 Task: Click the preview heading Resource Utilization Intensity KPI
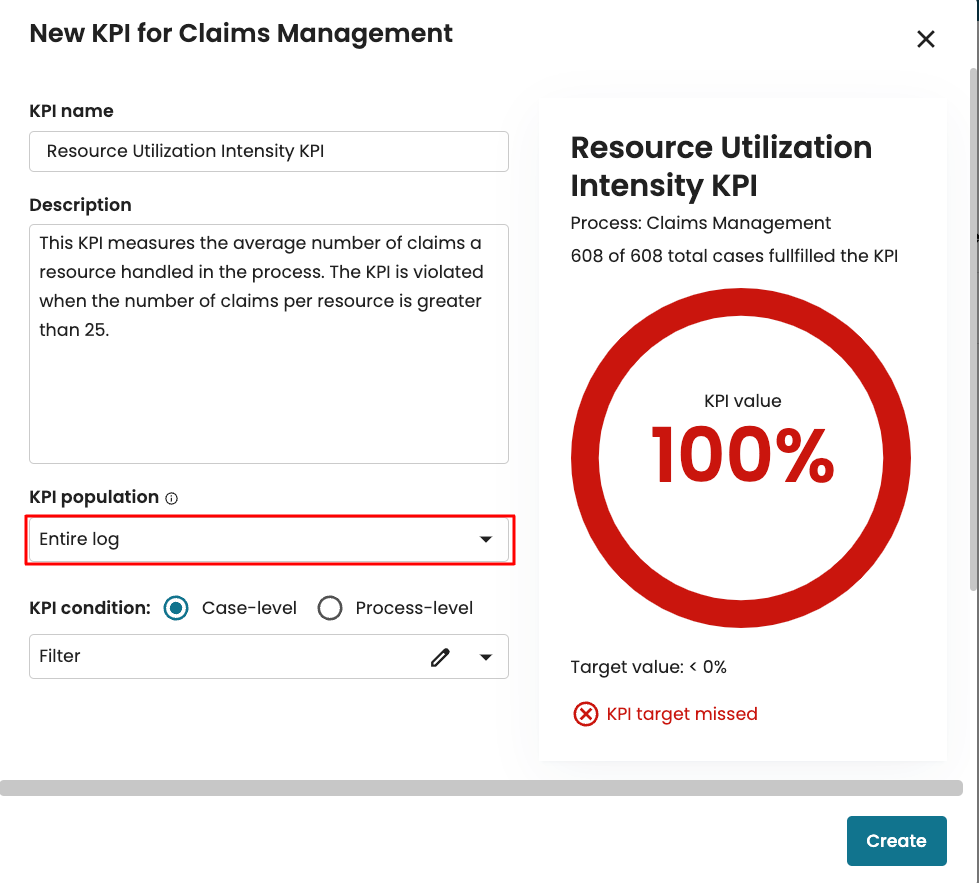[720, 166]
